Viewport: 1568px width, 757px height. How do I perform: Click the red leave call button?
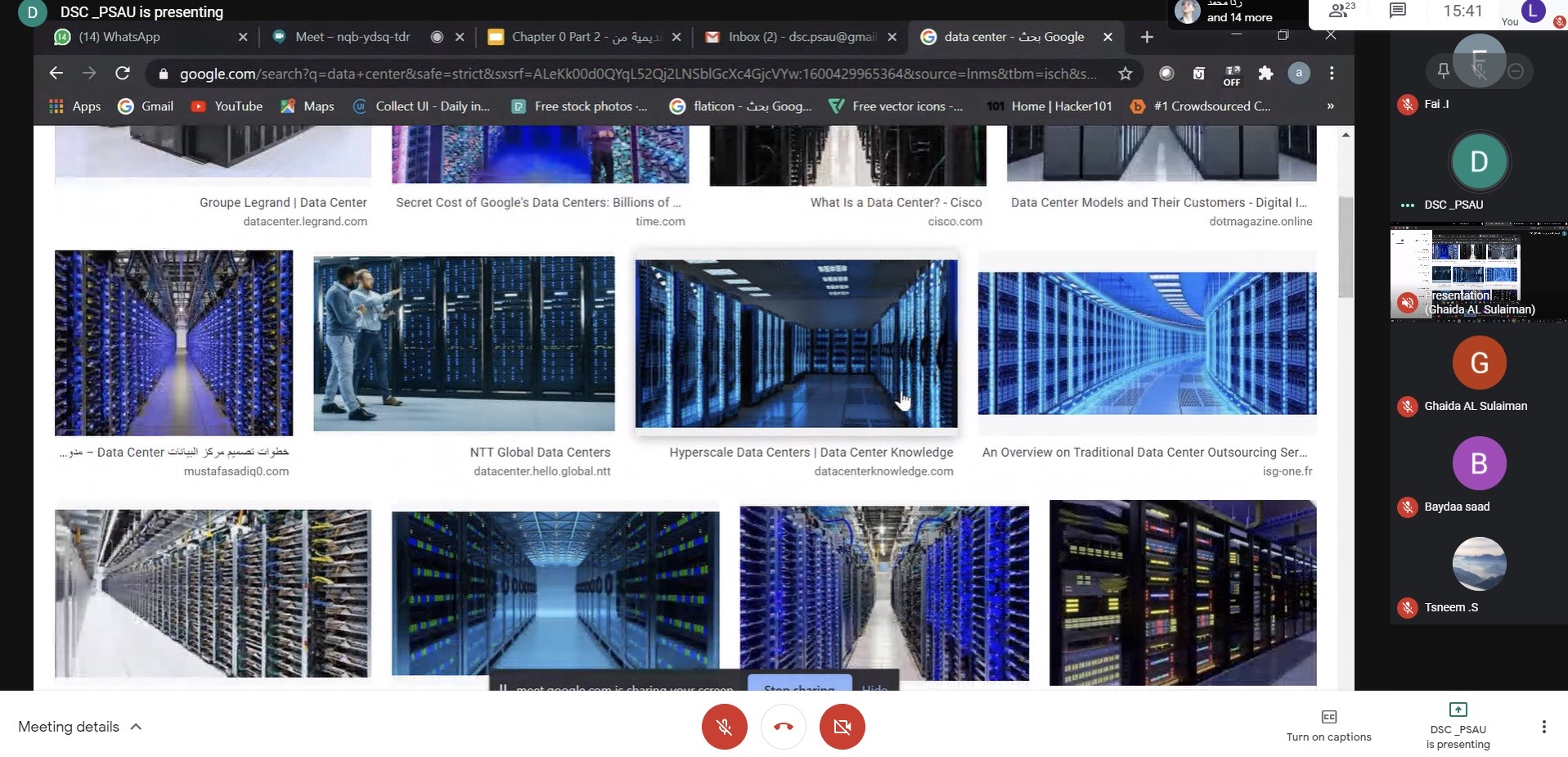pyautogui.click(x=783, y=727)
